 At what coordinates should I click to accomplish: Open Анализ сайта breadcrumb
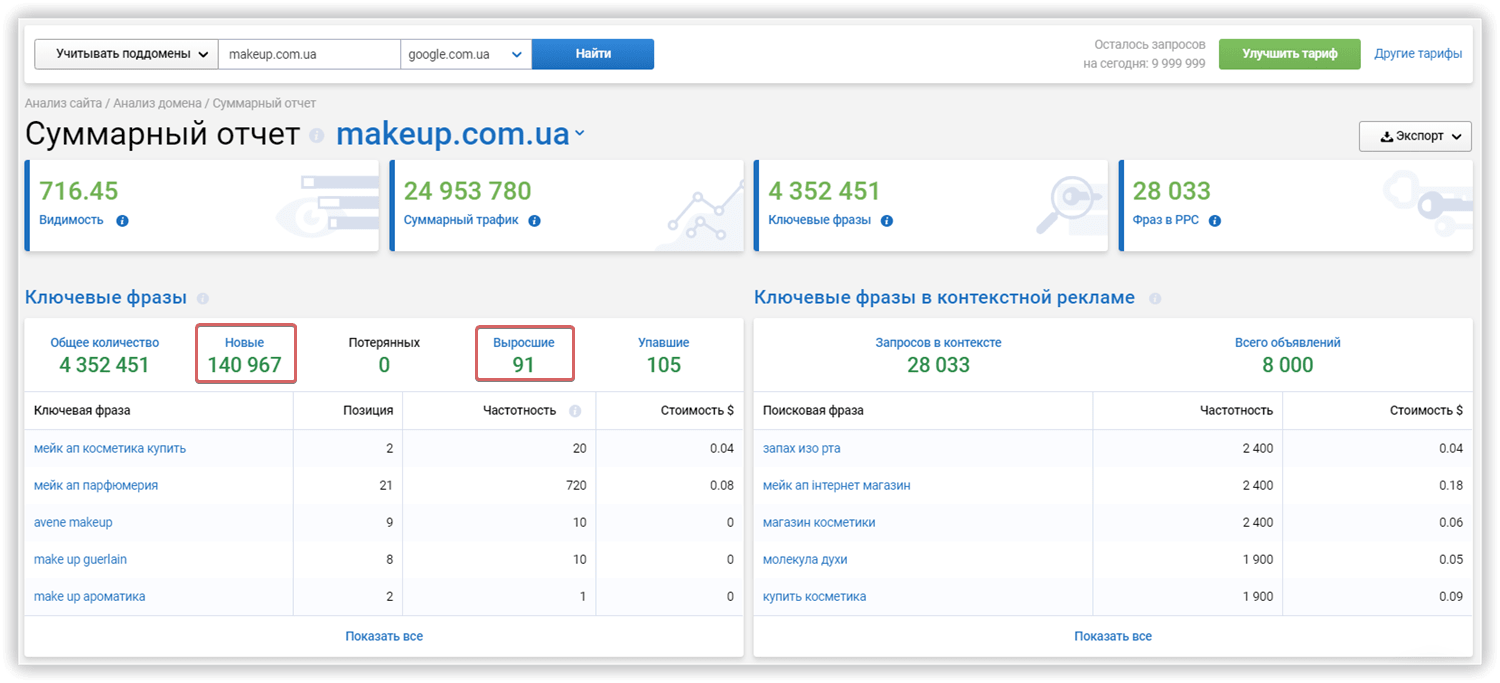(63, 103)
